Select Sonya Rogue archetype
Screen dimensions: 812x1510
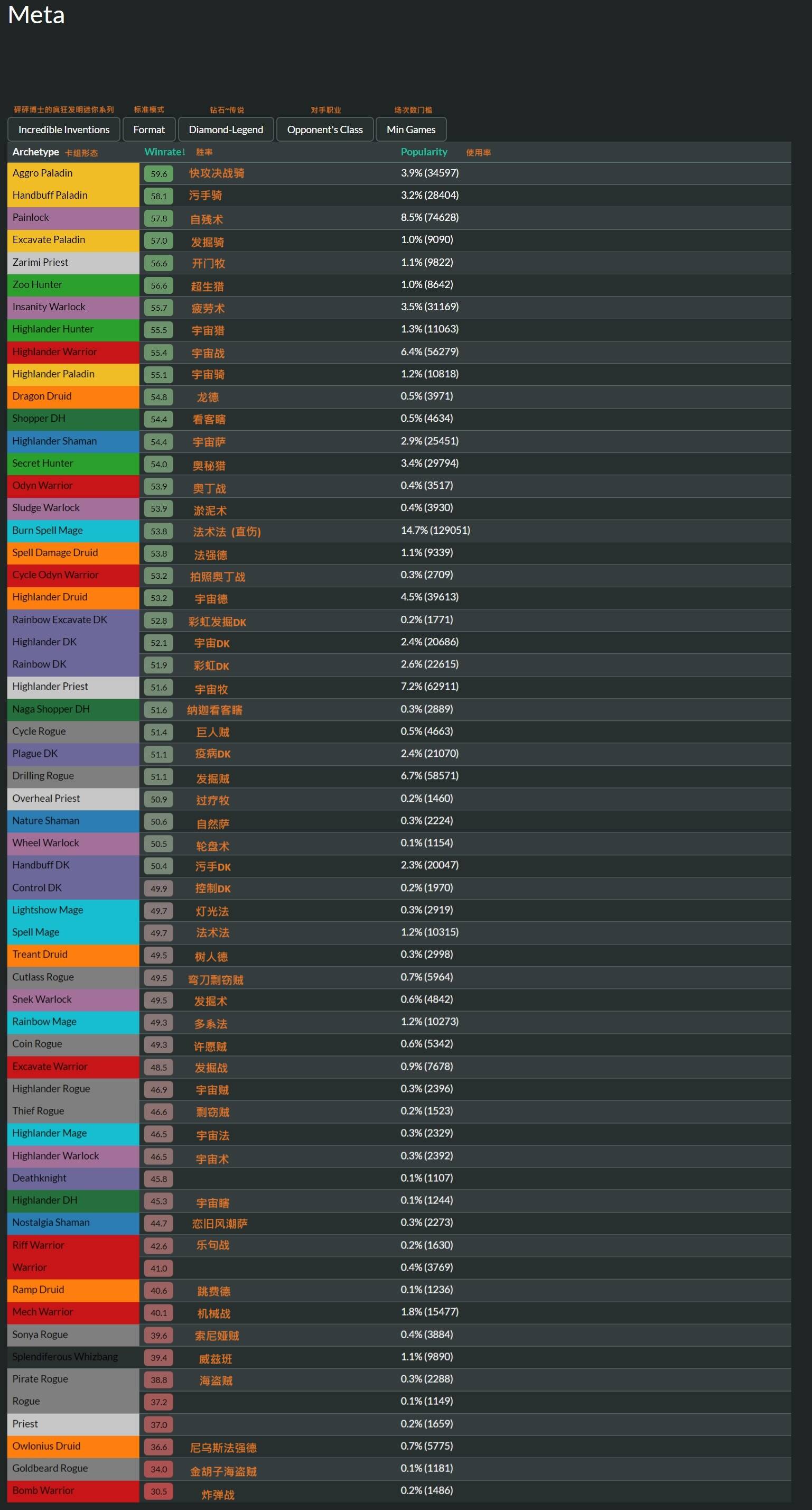[73, 1335]
